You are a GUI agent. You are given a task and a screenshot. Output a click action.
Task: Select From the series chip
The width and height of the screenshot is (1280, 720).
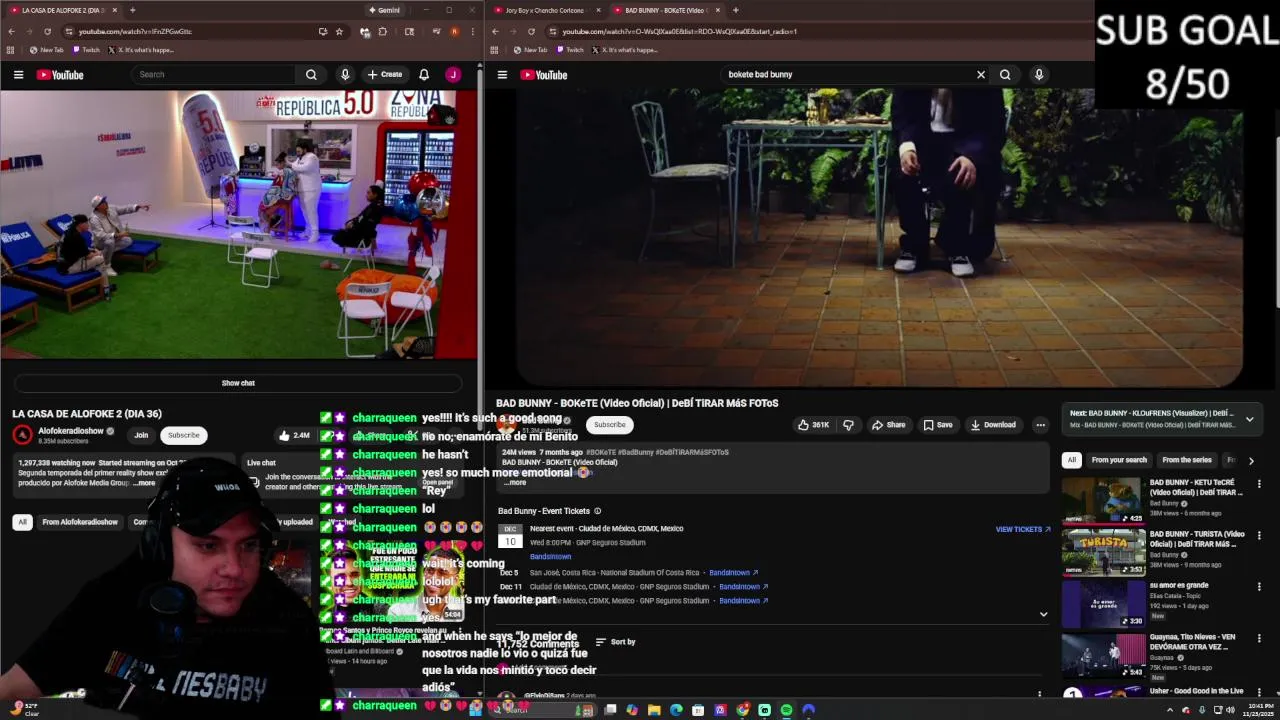tap(1187, 460)
